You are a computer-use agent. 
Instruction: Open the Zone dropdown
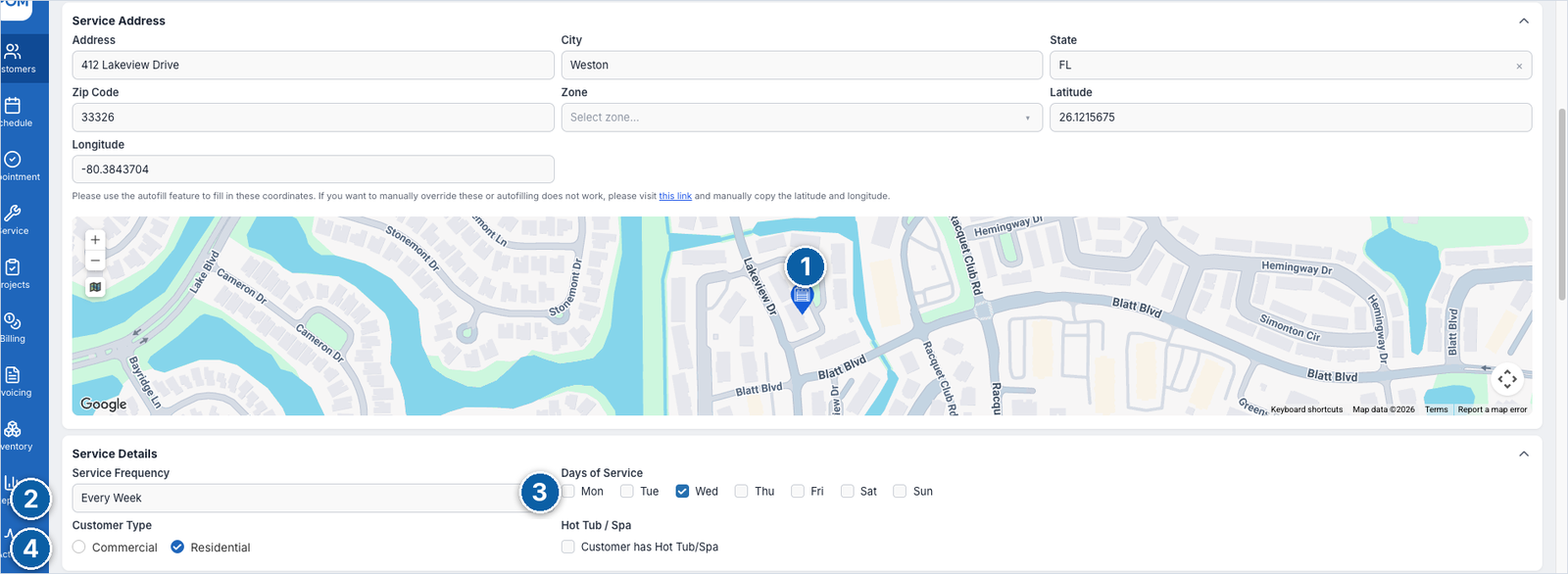coord(802,118)
